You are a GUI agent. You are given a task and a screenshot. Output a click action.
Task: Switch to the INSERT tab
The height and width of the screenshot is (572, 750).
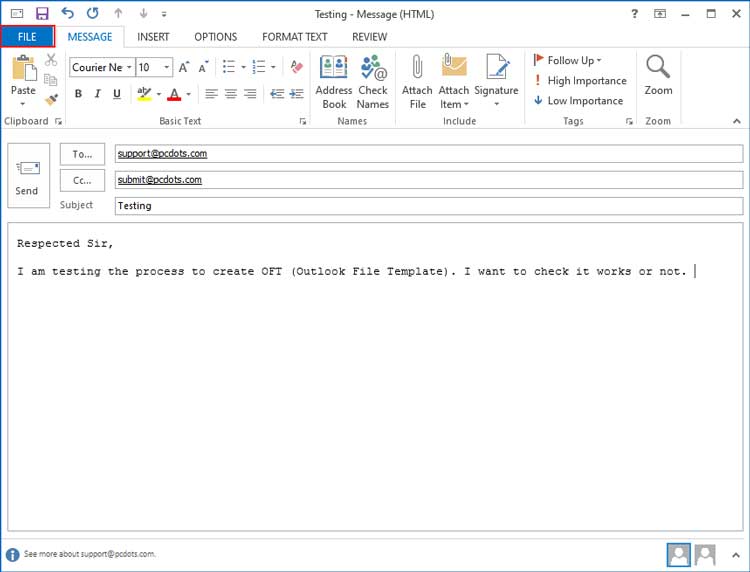tap(153, 37)
